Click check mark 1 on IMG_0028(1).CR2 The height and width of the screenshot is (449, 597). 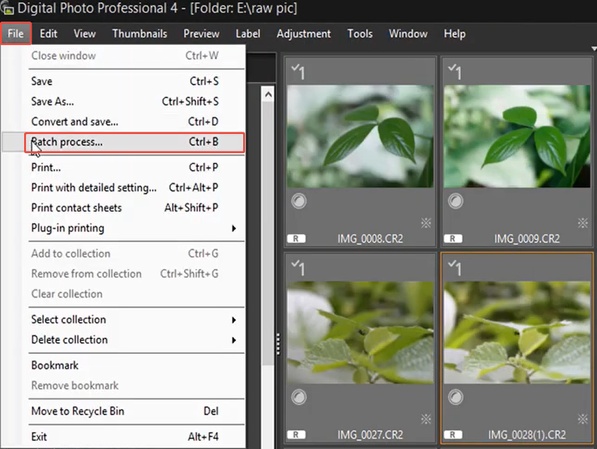tap(455, 268)
